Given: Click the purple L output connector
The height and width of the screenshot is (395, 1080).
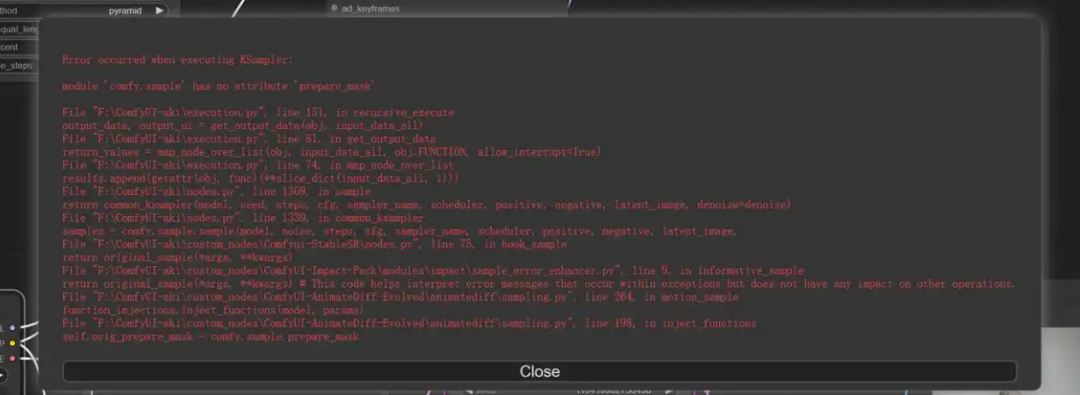Looking at the screenshot, I should coord(12,328).
